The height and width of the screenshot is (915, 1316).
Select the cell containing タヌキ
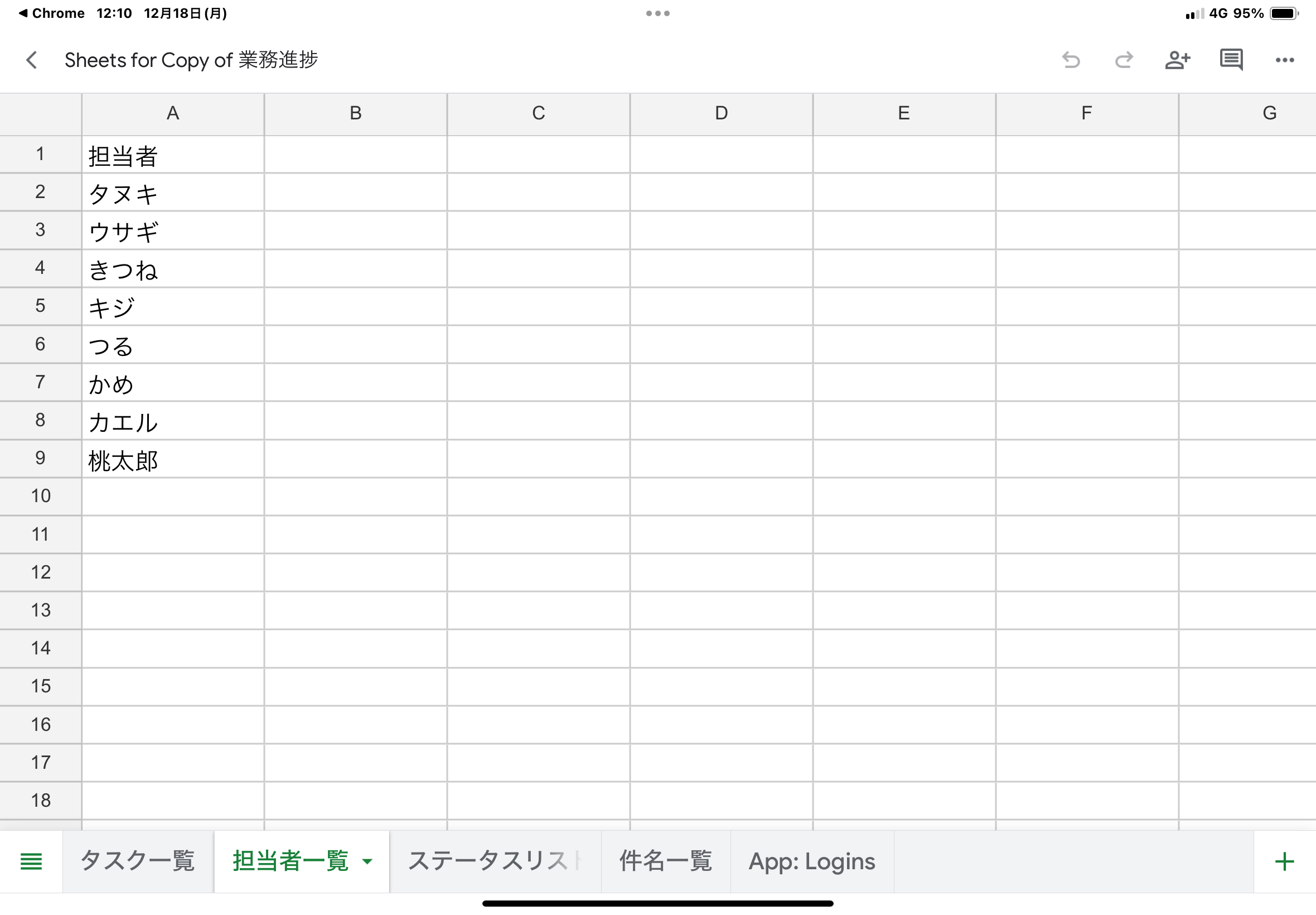pyautogui.click(x=172, y=192)
